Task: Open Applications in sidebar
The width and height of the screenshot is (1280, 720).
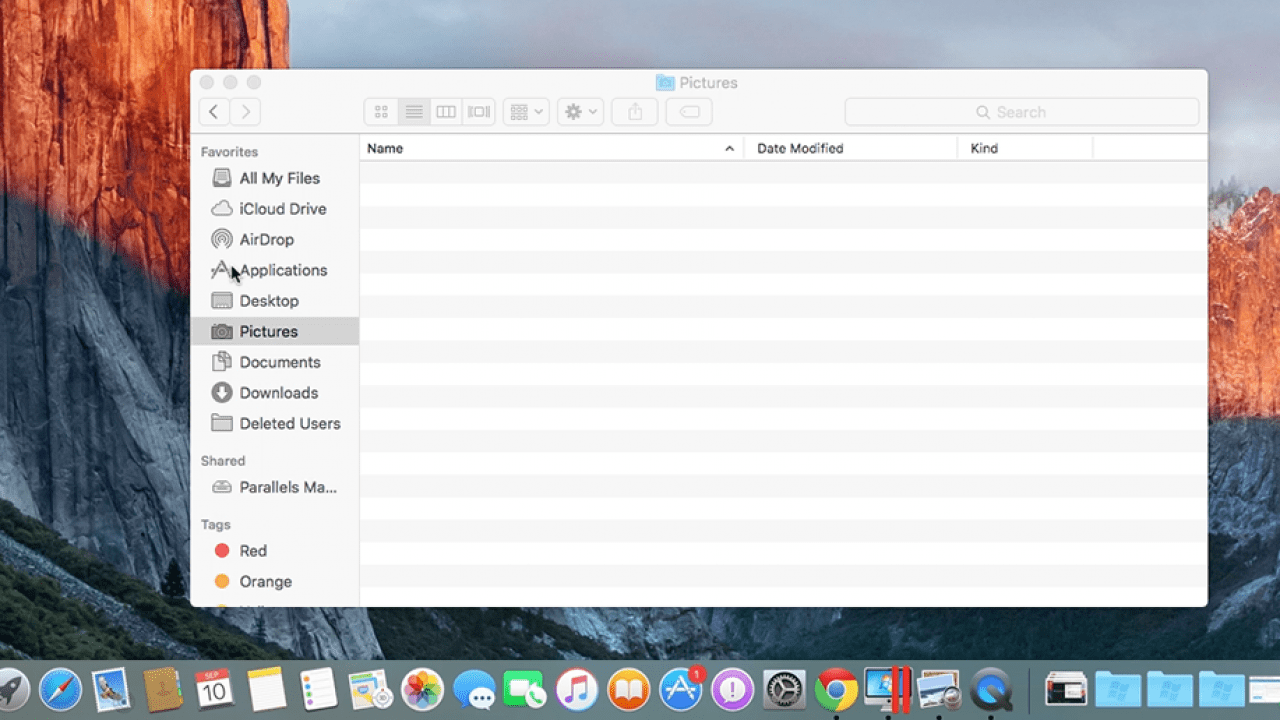Action: click(x=274, y=270)
